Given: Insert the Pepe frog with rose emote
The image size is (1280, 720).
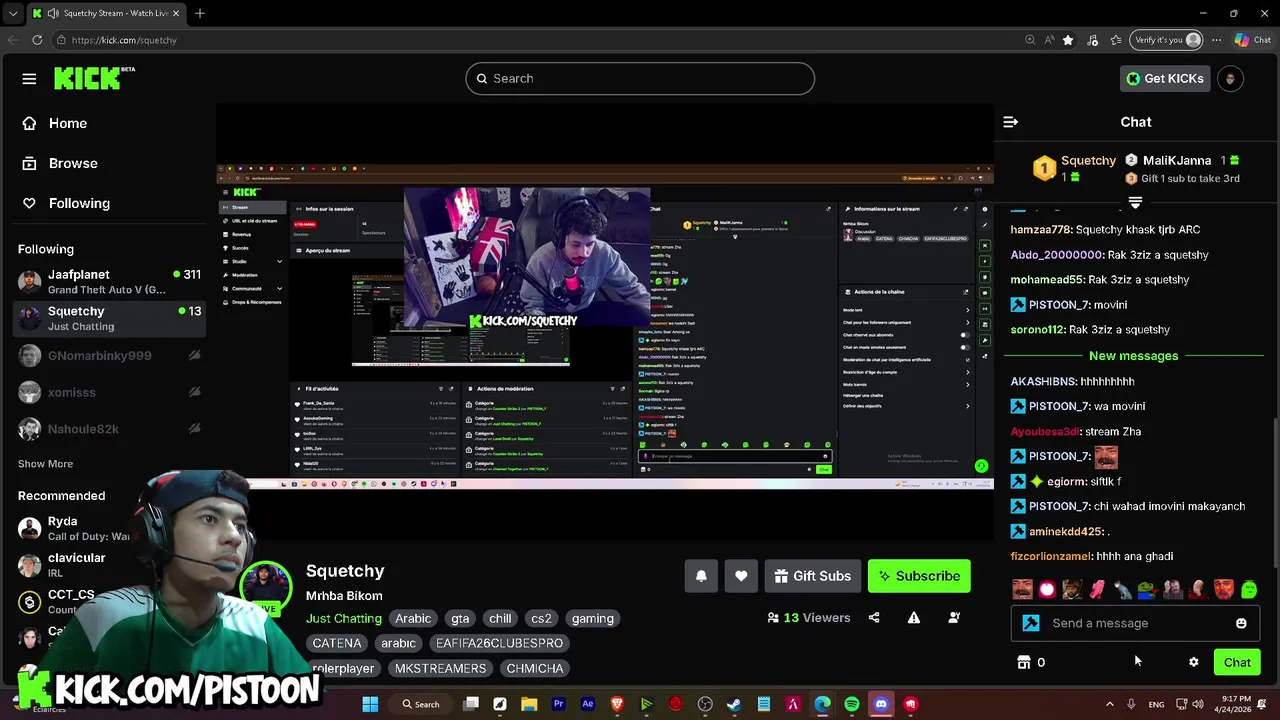Looking at the screenshot, I should (1147, 589).
